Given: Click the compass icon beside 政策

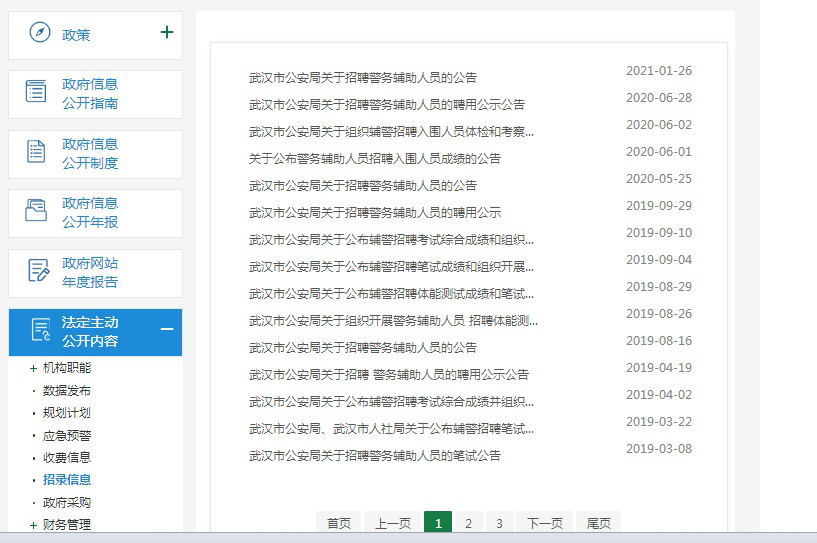Looking at the screenshot, I should pos(40,32).
